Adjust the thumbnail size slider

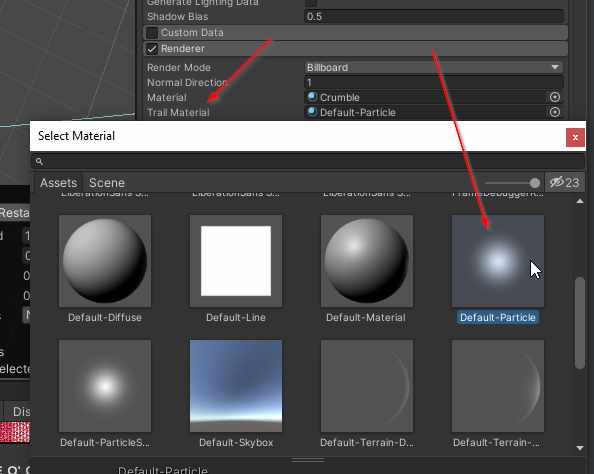pos(535,183)
